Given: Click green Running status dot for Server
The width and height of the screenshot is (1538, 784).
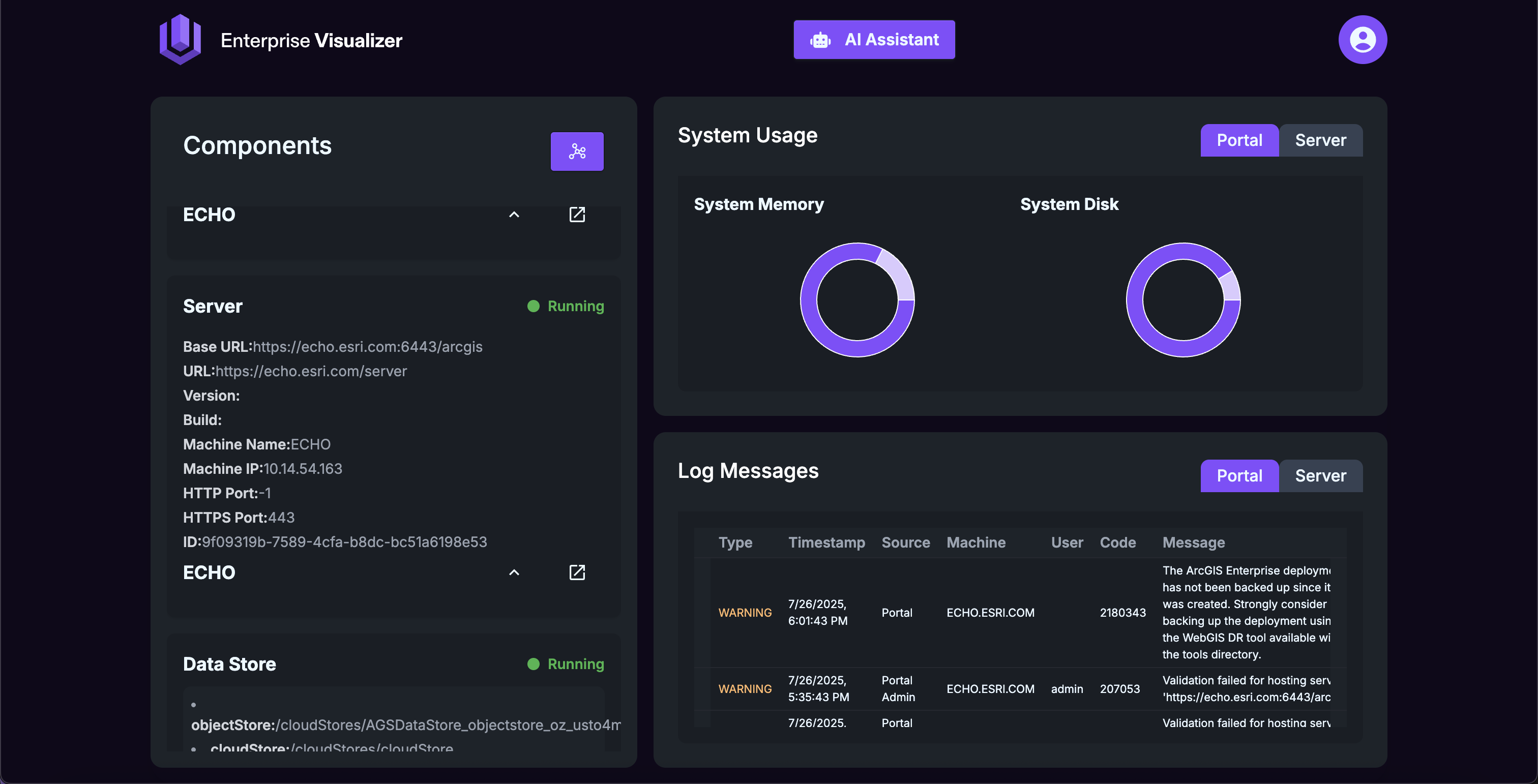Looking at the screenshot, I should 533,306.
